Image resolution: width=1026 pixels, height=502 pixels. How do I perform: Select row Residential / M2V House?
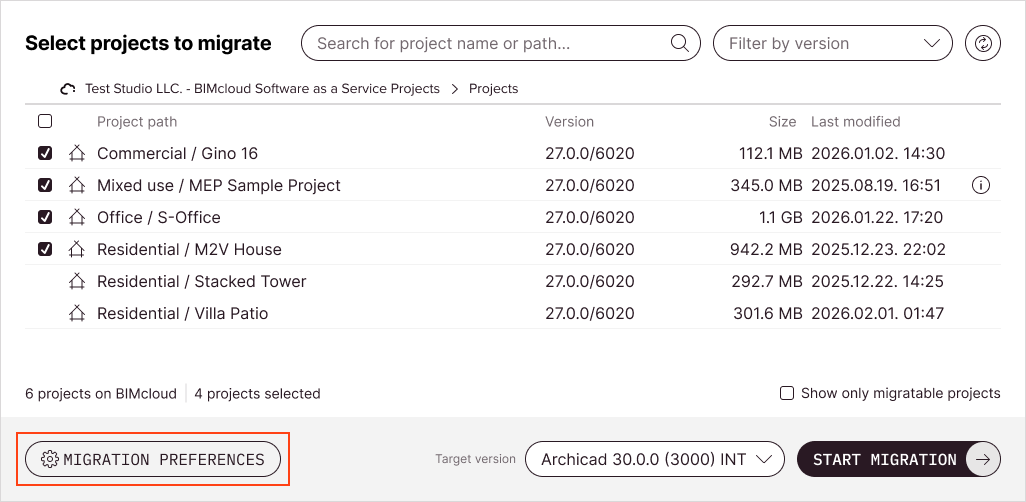[512, 250]
